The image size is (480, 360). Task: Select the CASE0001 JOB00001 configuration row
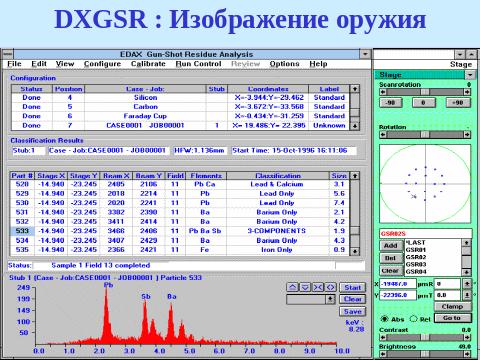(180, 125)
